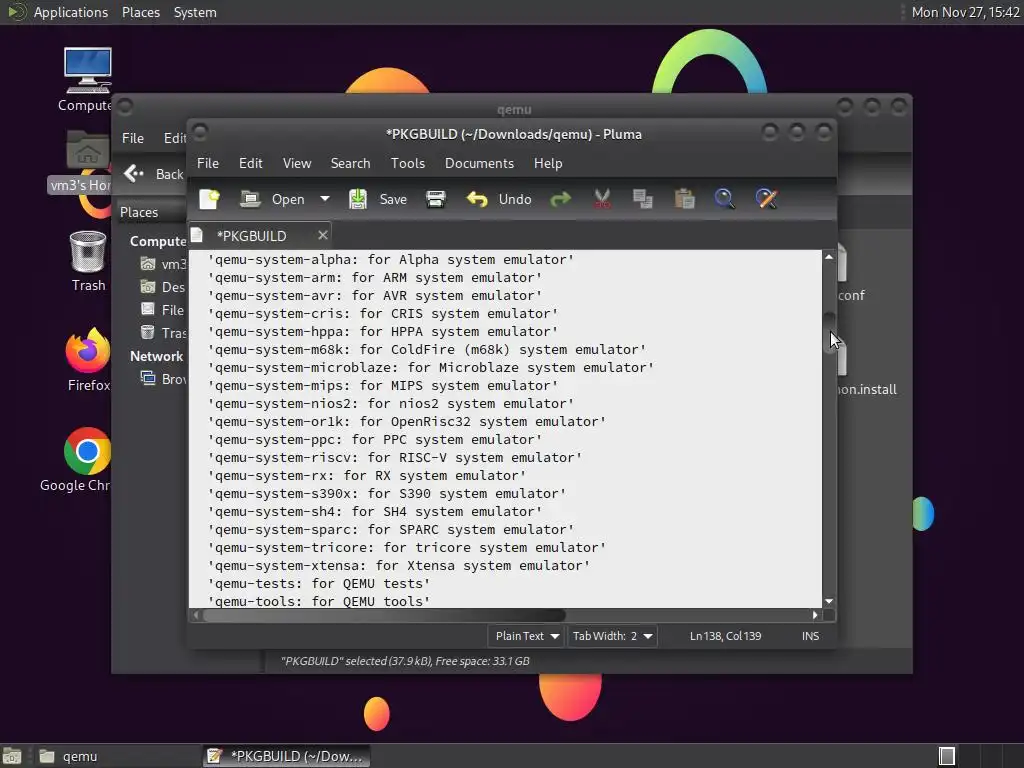Open Find and Replace icon
The width and height of the screenshot is (1024, 768).
pyautogui.click(x=766, y=199)
